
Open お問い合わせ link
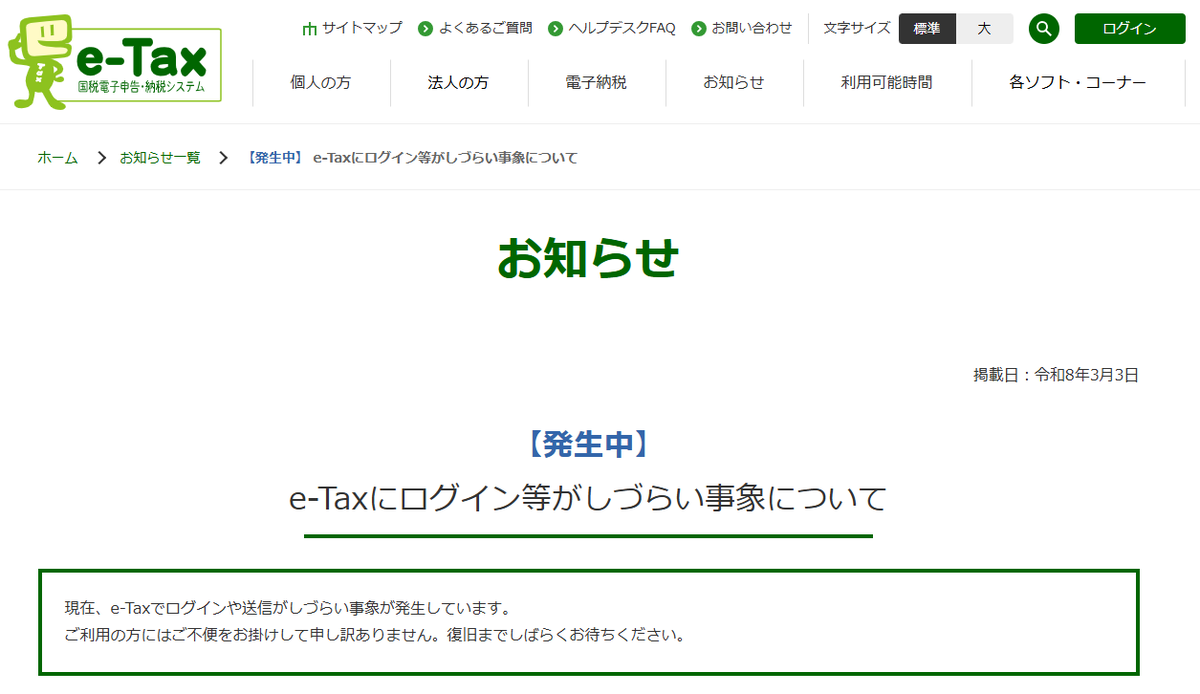[x=752, y=28]
